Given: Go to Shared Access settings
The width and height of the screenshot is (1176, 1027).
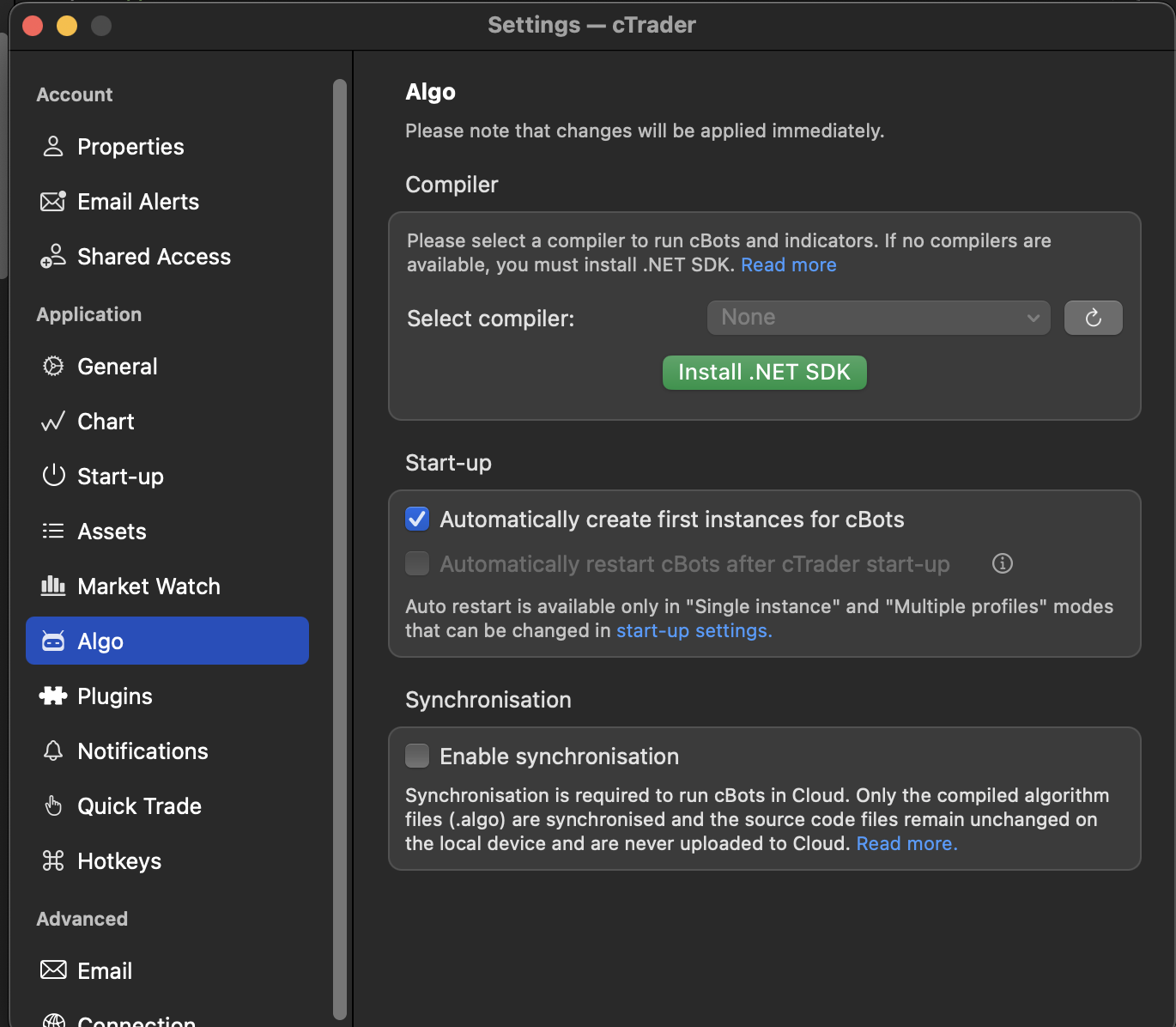Looking at the screenshot, I should [x=167, y=257].
